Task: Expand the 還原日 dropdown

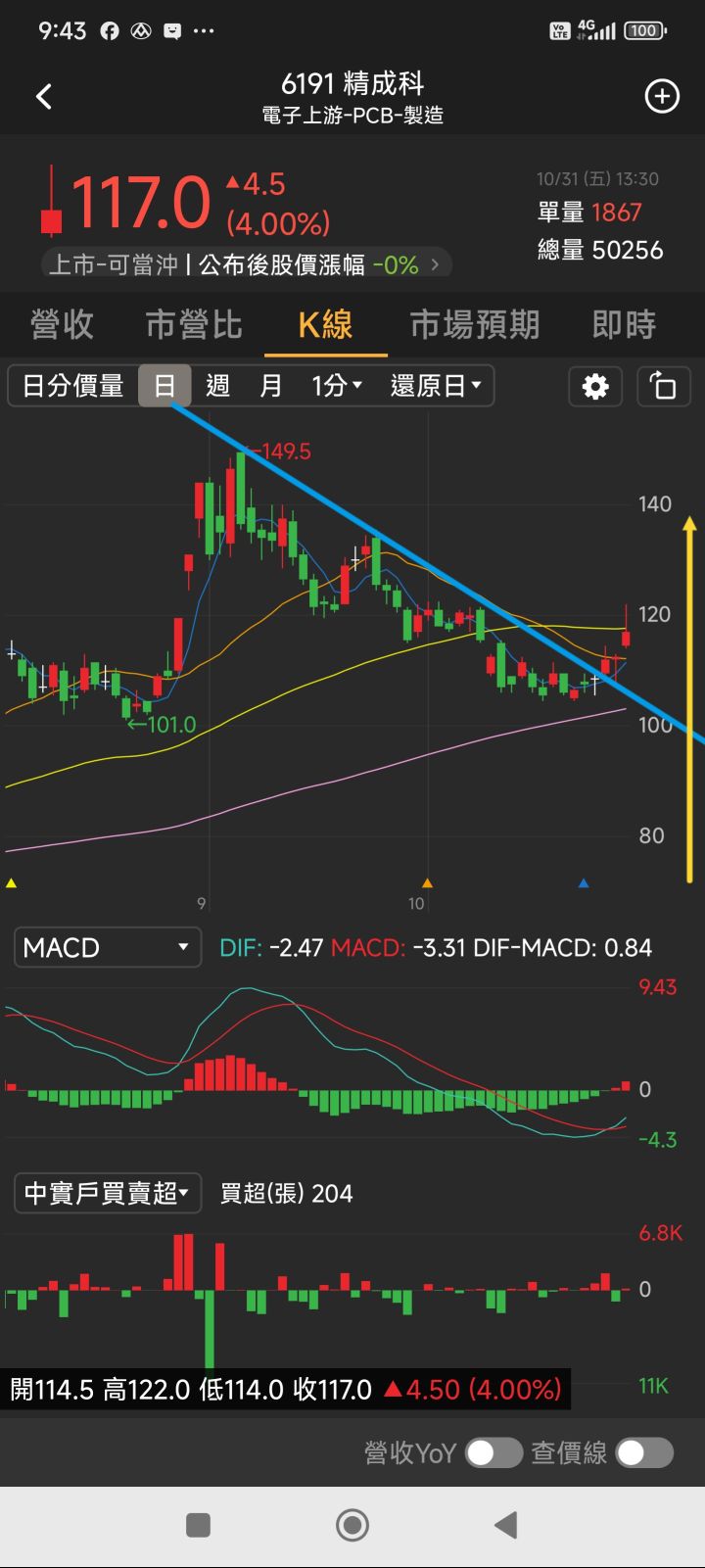Action: 437,386
